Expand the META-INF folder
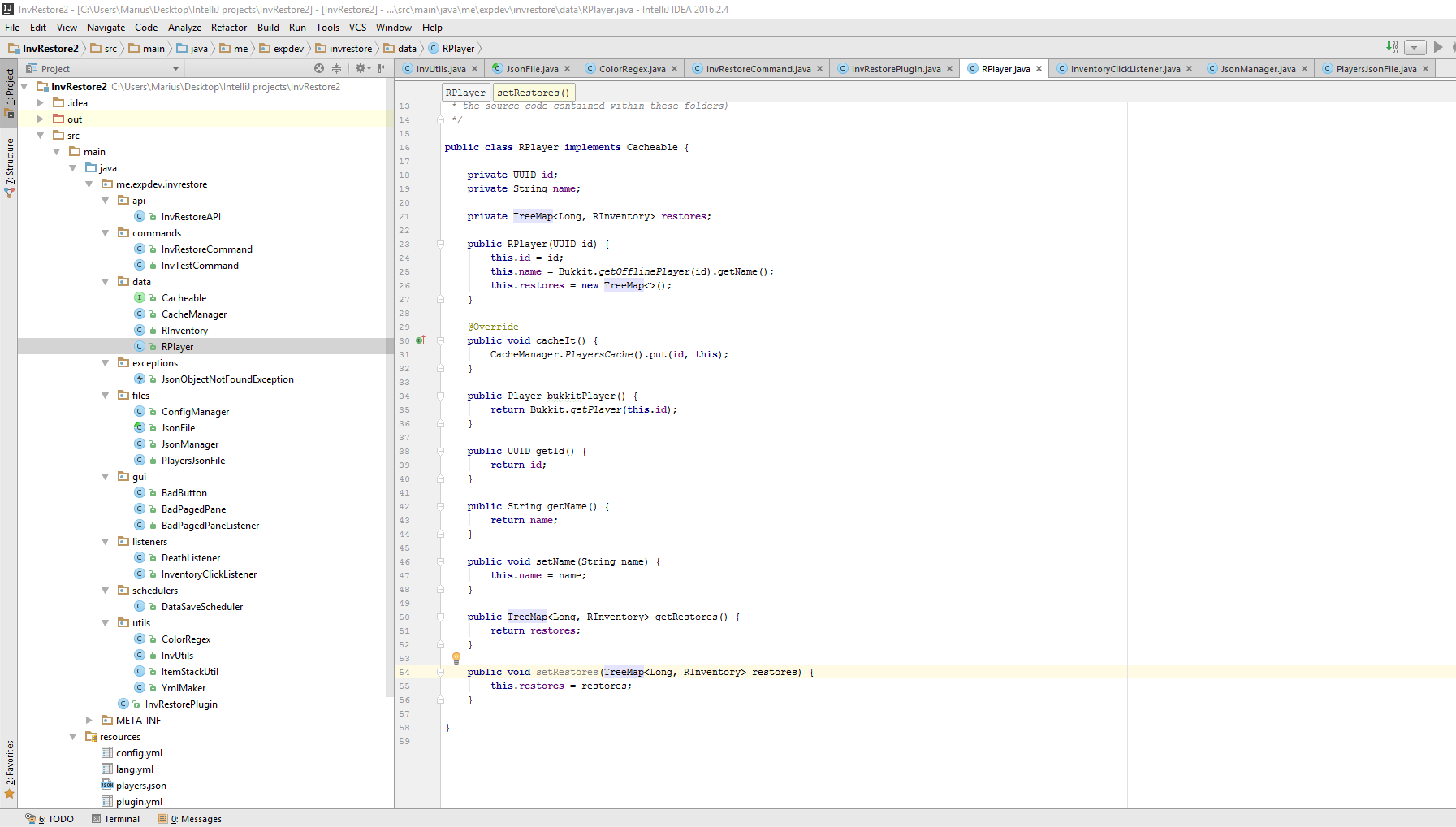The width and height of the screenshot is (1456, 827). pos(89,720)
